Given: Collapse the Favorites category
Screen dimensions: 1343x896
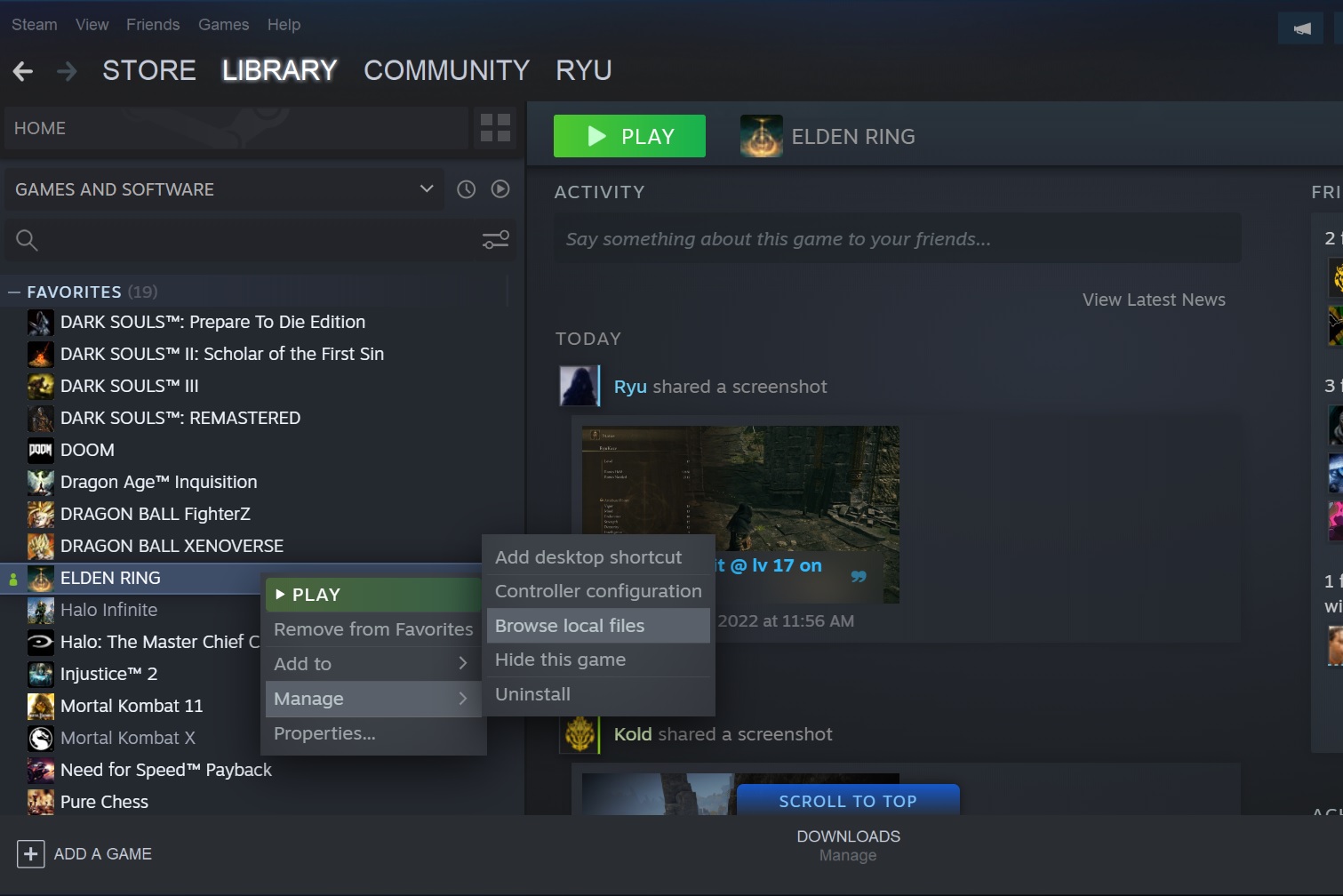Looking at the screenshot, I should point(14,292).
